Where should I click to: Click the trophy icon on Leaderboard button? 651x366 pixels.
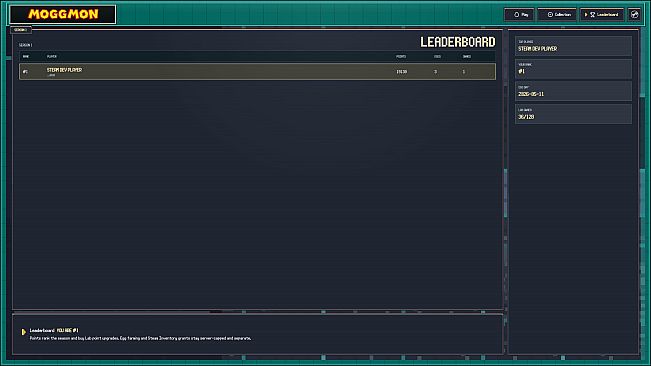pyautogui.click(x=592, y=15)
